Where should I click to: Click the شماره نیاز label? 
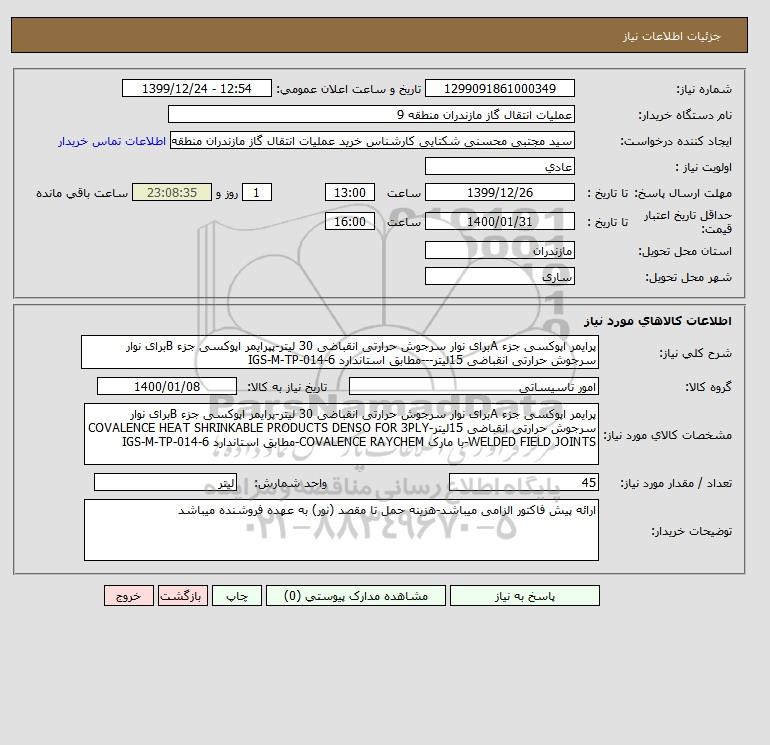pyautogui.click(x=704, y=89)
